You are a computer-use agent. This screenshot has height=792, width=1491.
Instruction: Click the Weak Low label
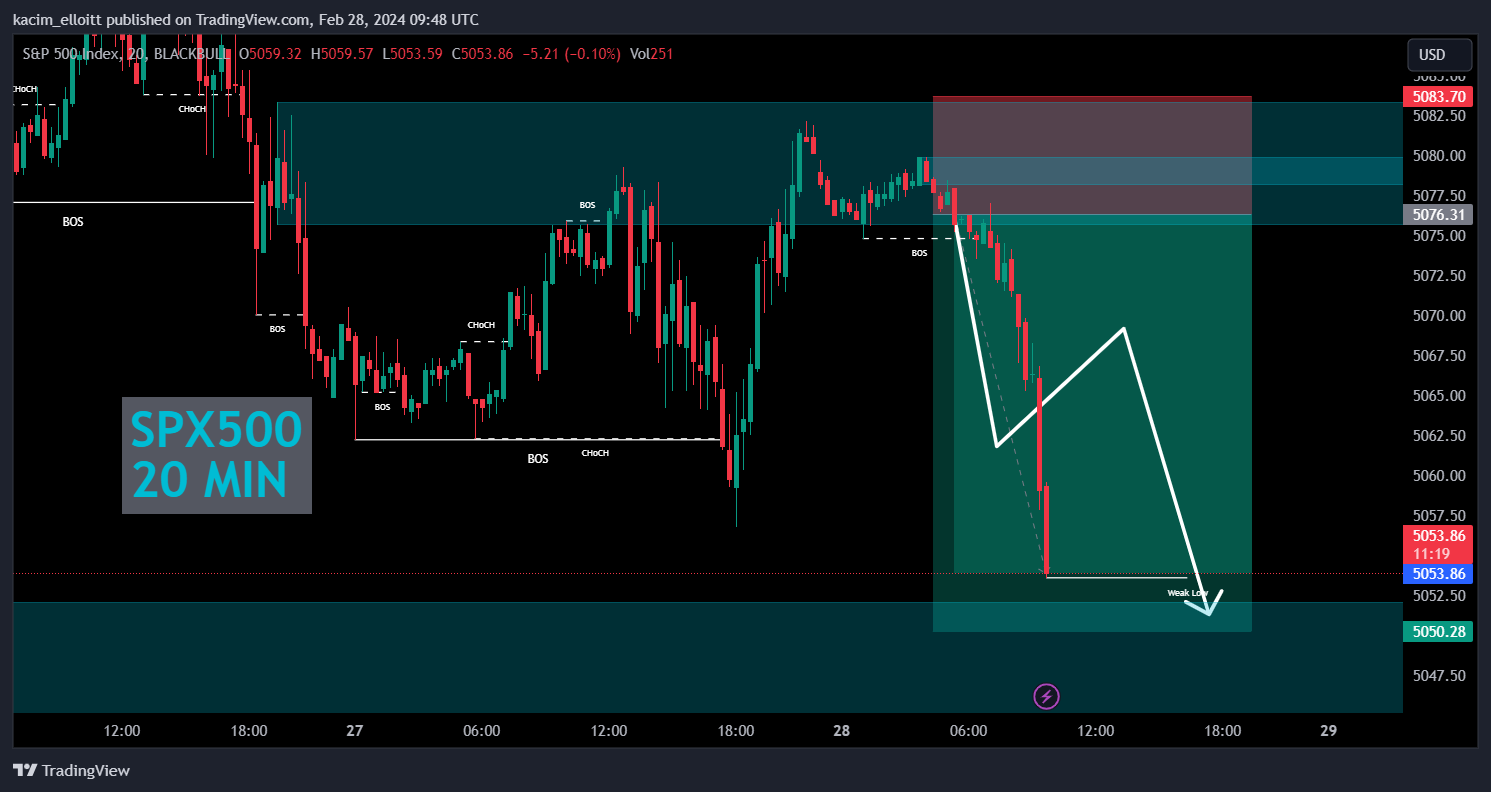click(1188, 593)
